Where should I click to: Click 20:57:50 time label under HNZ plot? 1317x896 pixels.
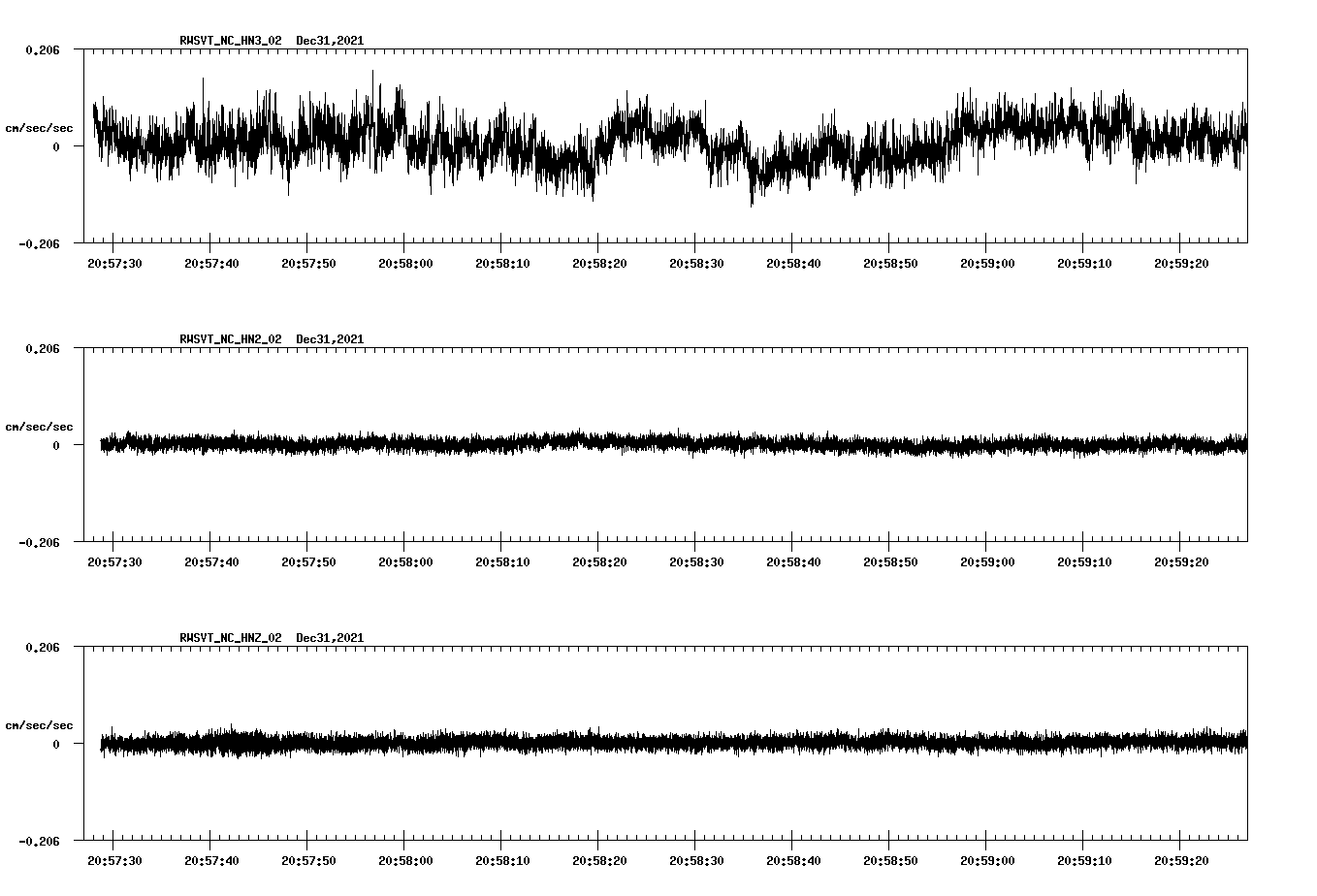[x=309, y=860]
